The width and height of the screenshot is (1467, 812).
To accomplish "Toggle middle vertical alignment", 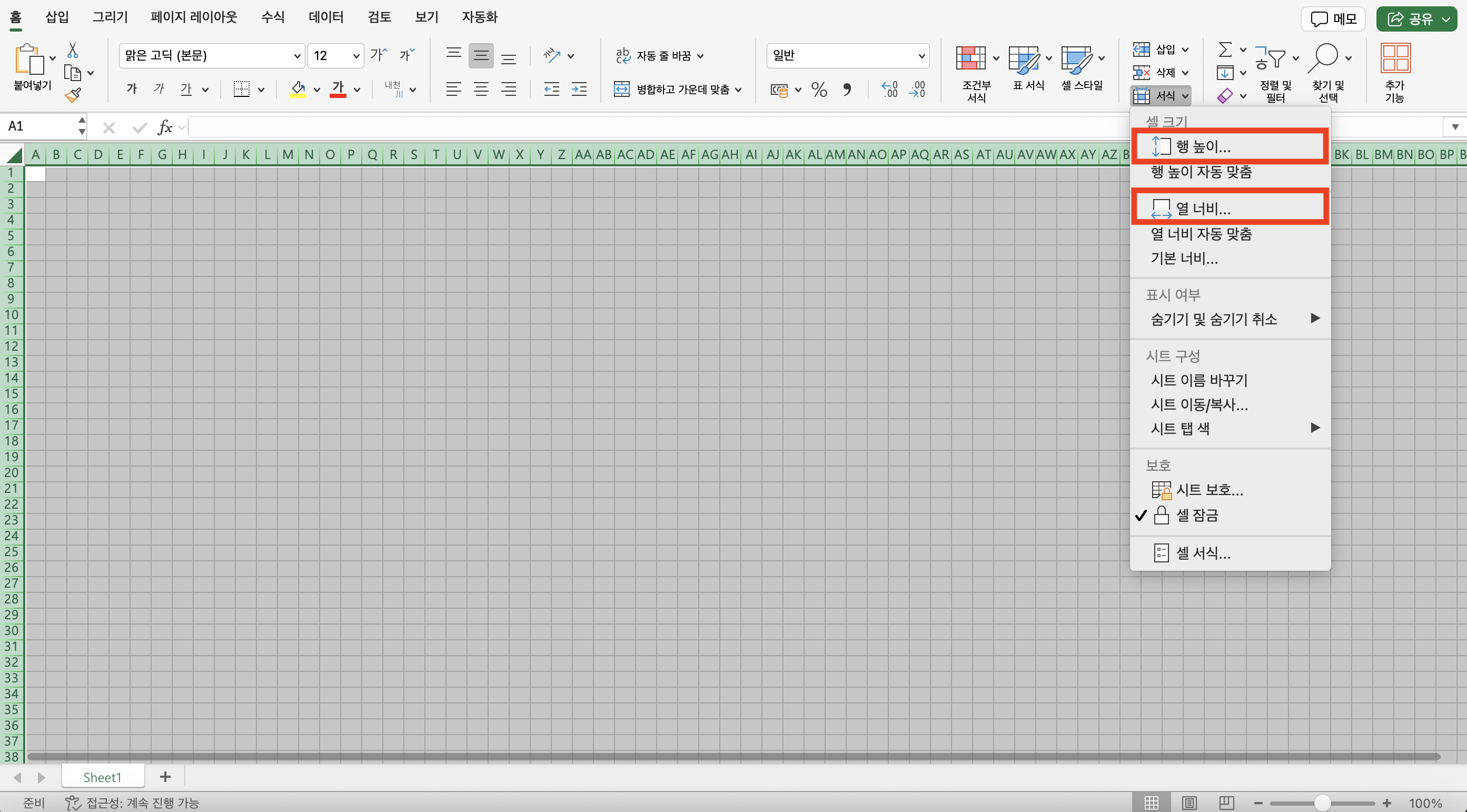I will [x=481, y=56].
